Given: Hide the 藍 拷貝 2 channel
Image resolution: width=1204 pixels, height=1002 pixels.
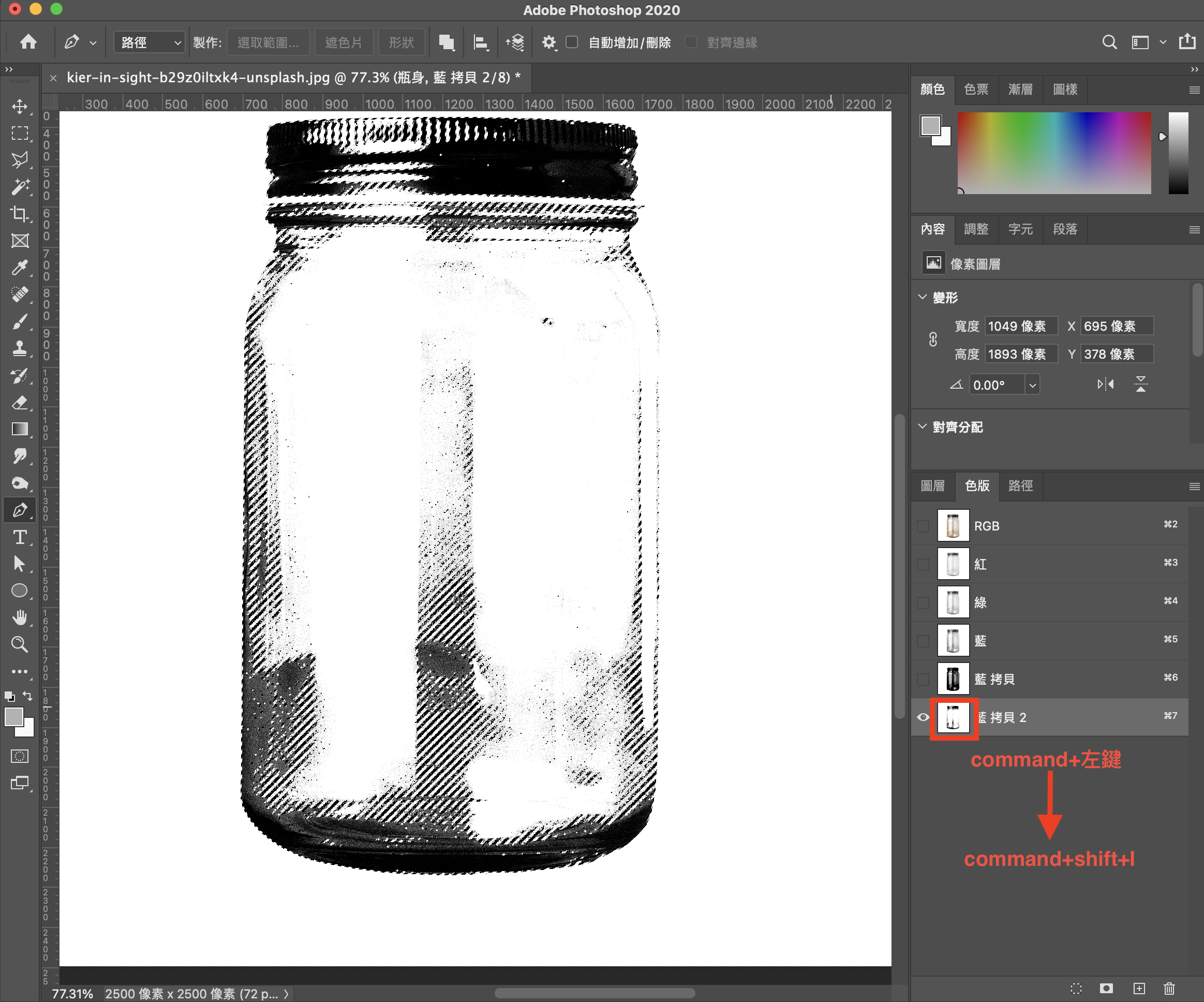Looking at the screenshot, I should [923, 717].
